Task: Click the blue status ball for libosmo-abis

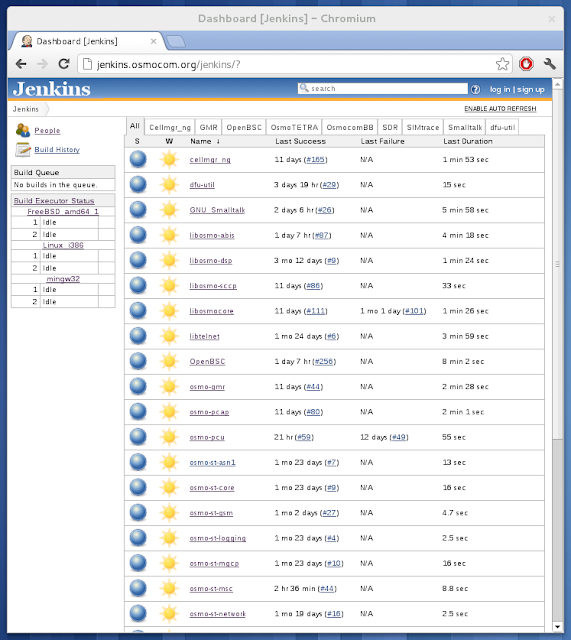Action: [138, 235]
